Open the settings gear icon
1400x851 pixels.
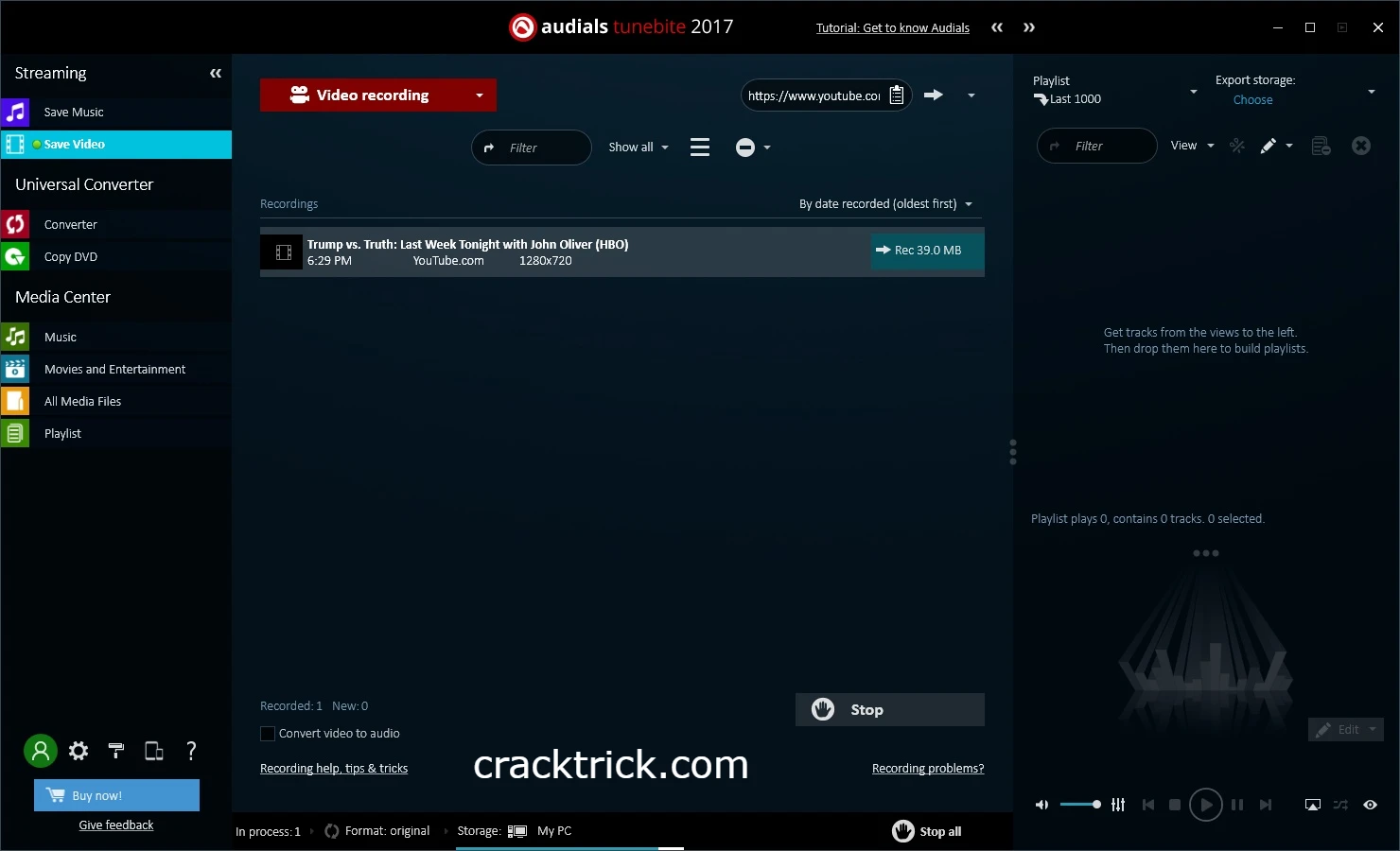79,751
